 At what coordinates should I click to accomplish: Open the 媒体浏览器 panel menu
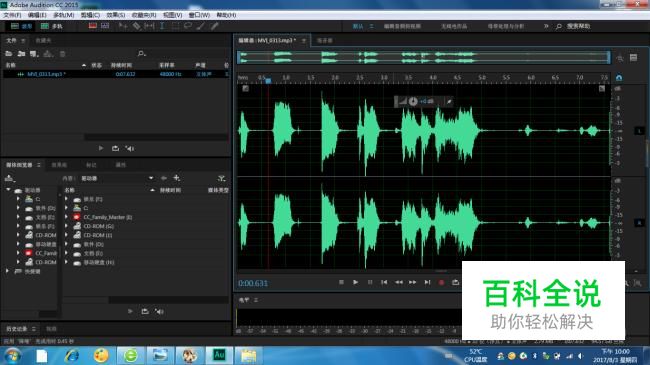coord(39,165)
